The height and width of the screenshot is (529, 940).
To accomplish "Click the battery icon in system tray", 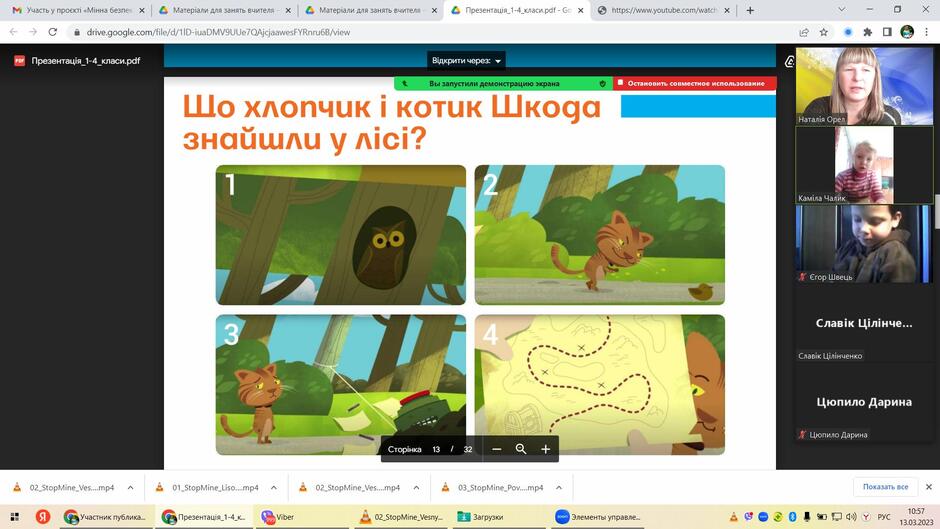I will (821, 516).
